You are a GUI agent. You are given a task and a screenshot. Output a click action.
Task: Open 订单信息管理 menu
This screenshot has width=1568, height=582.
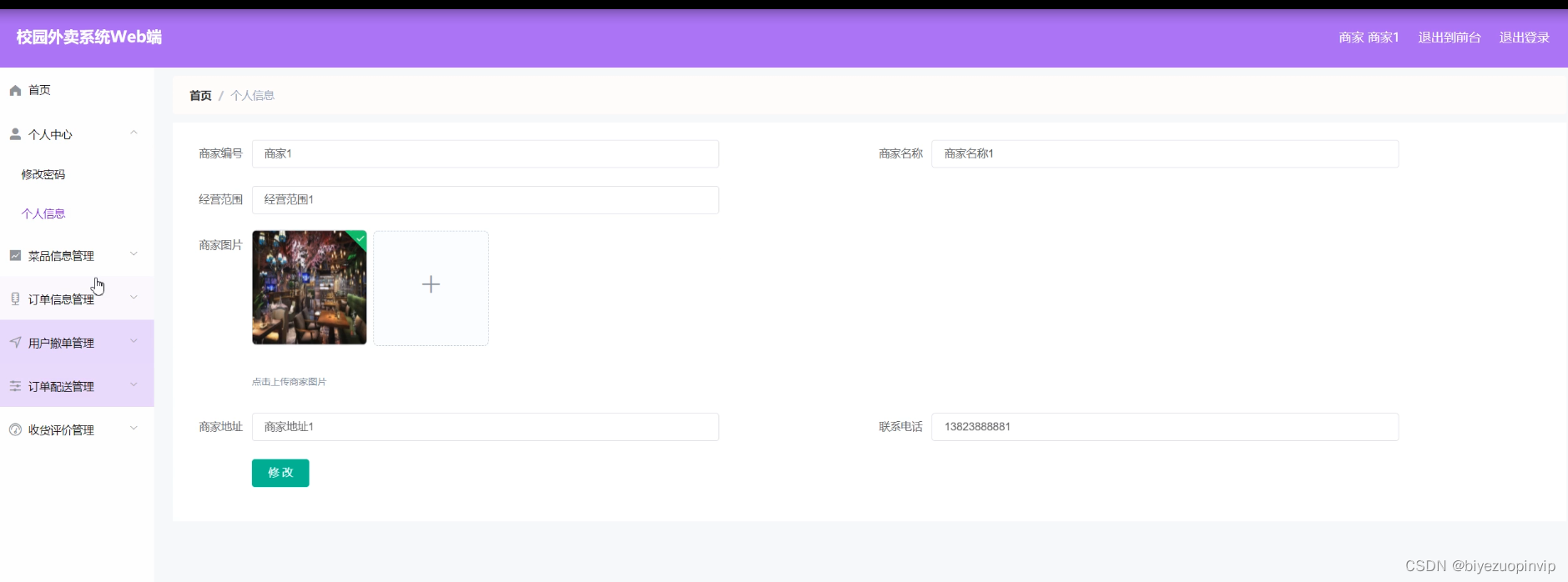[x=77, y=299]
